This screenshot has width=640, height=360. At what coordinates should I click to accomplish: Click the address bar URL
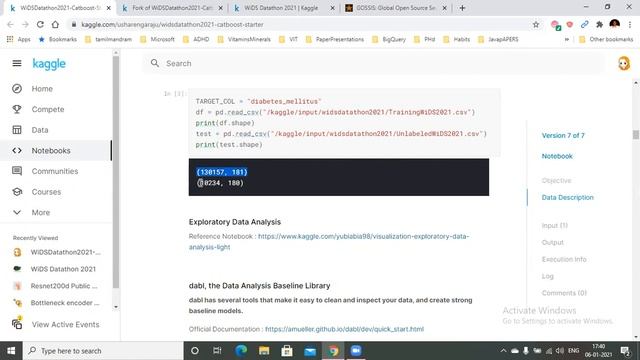(172, 24)
